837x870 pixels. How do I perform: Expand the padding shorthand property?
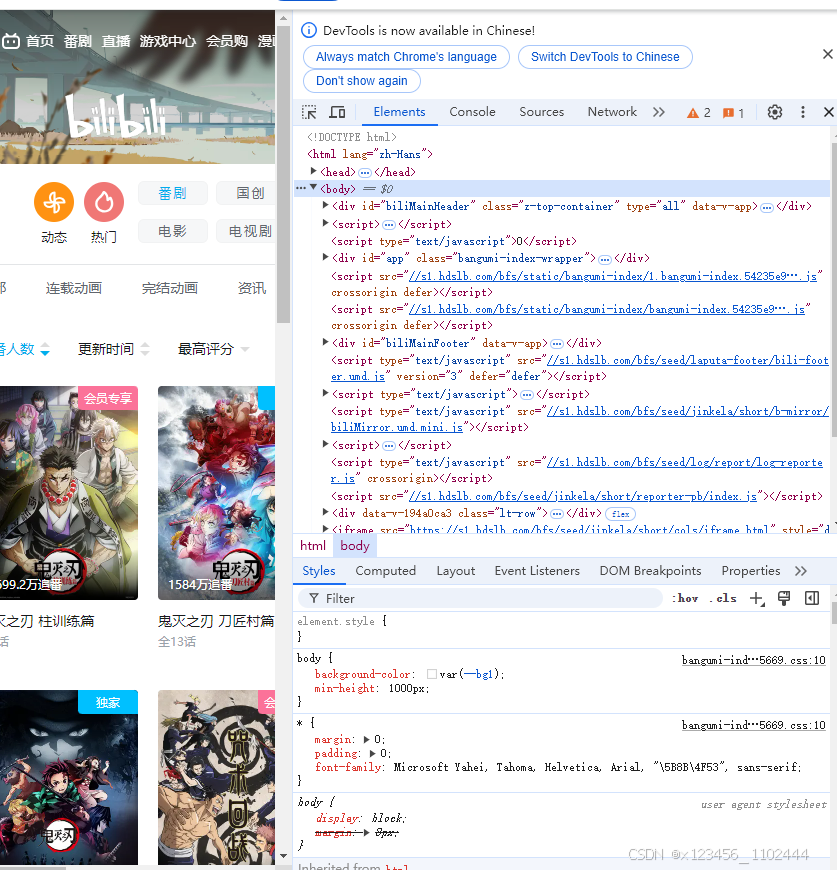372,753
